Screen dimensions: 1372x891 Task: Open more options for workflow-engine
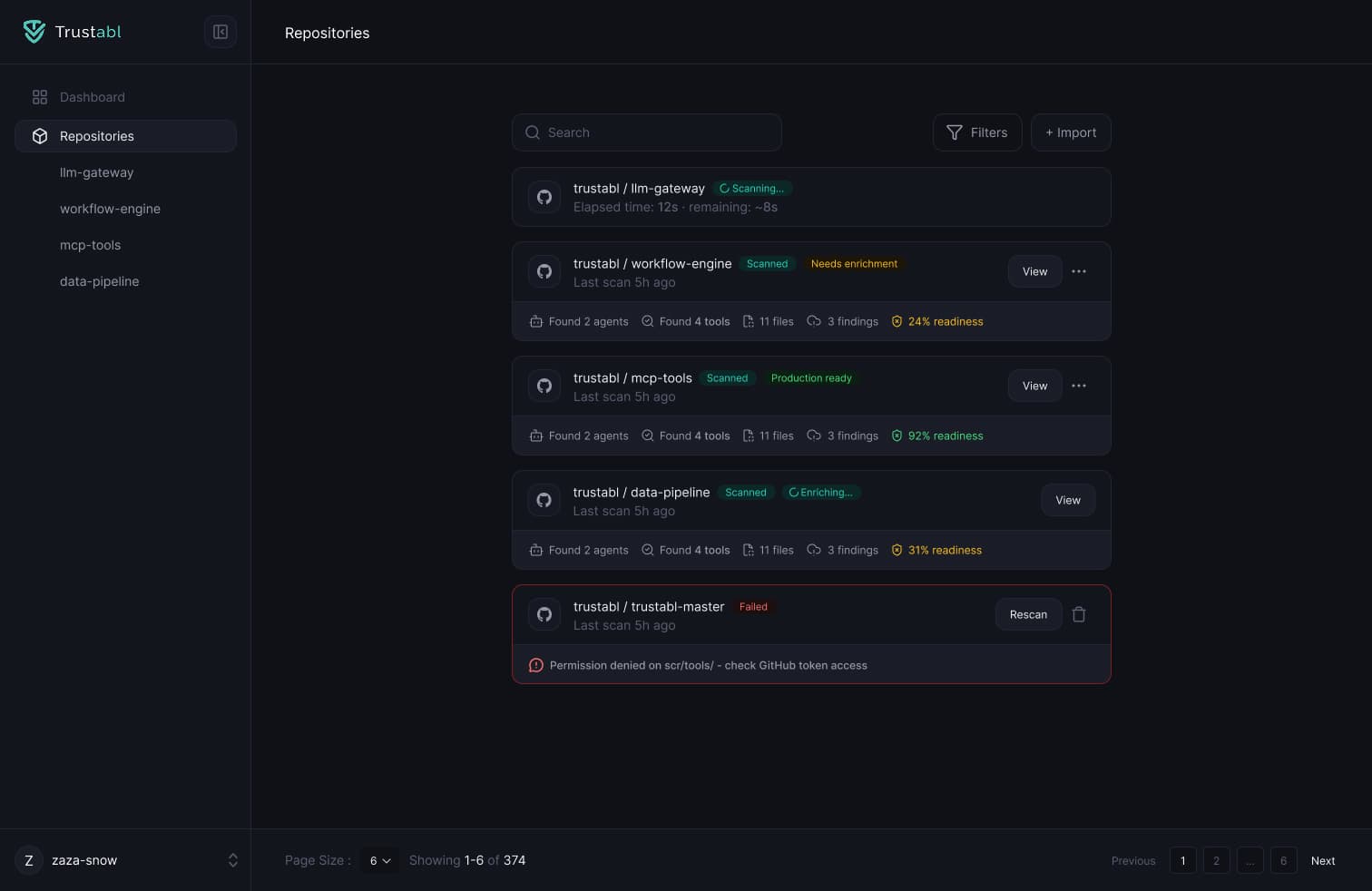point(1079,271)
